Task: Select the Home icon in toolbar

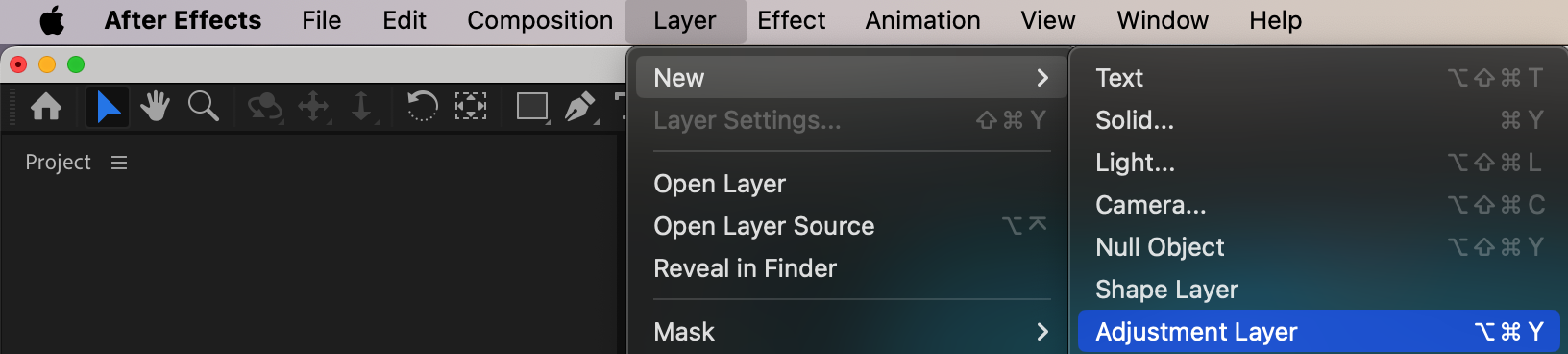Action: point(46,106)
